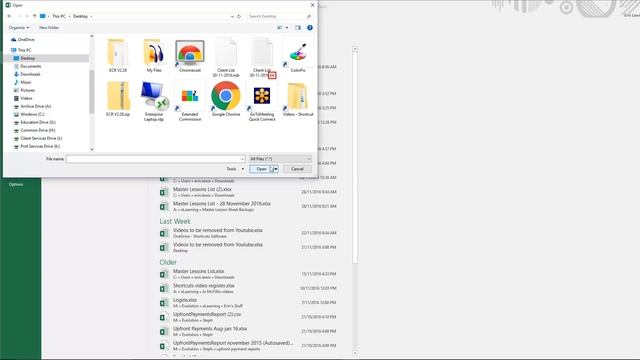640x360 pixels.
Task: Click the arrow next to the Open button
Action: [x=276, y=169]
